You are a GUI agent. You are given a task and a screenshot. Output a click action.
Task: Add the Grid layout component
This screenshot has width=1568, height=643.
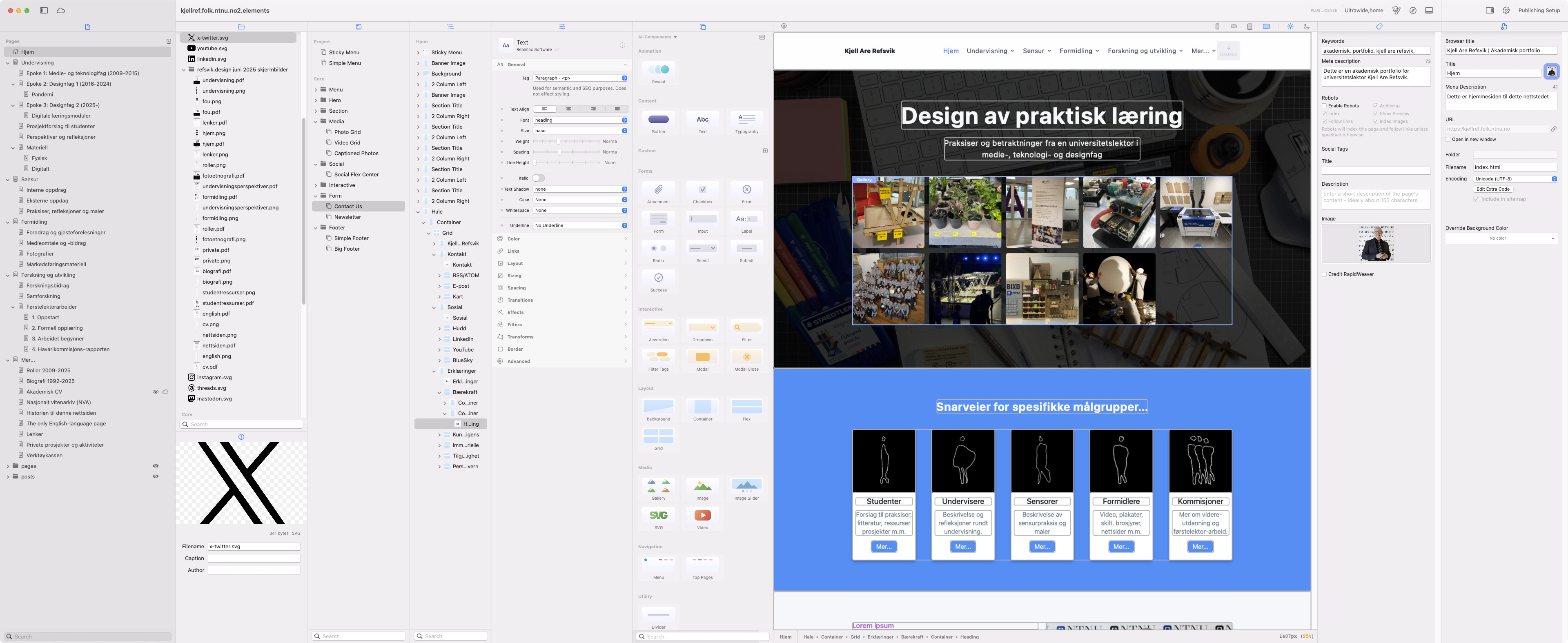pos(659,438)
